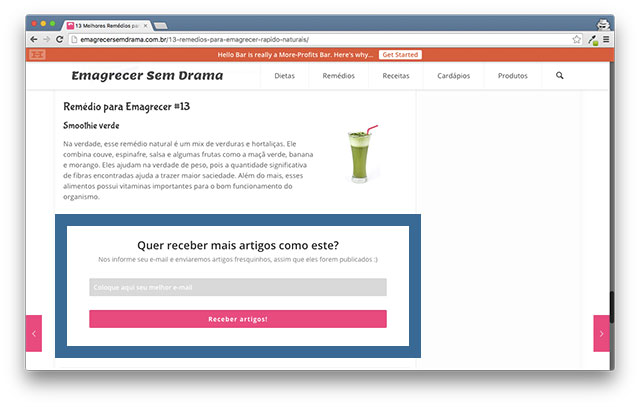This screenshot has height=407, width=640.
Task: Open the Chrome hamburger menu
Action: (x=606, y=39)
